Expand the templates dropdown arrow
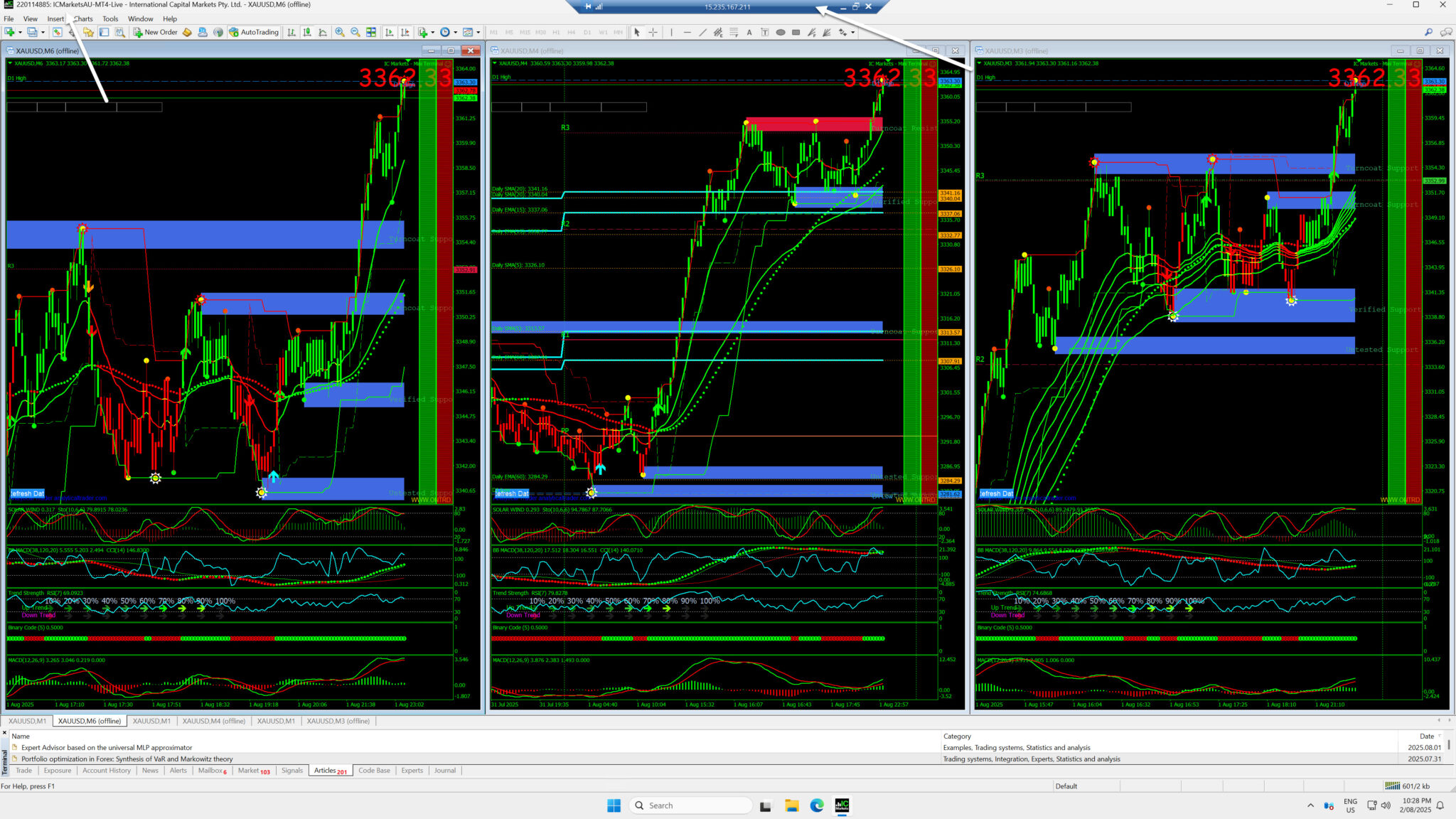 [x=478, y=32]
